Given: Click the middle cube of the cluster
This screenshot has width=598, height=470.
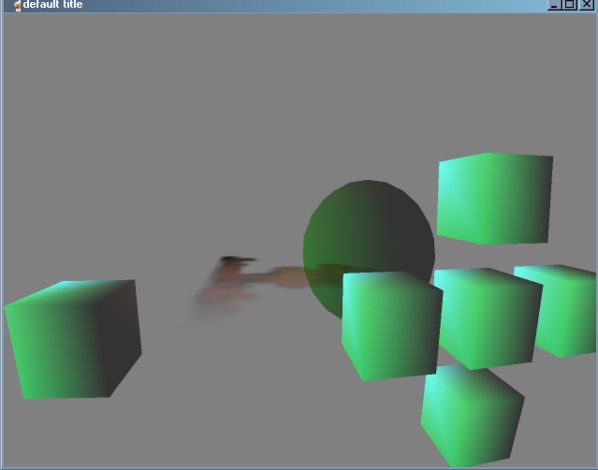Looking at the screenshot, I should pyautogui.click(x=489, y=319).
